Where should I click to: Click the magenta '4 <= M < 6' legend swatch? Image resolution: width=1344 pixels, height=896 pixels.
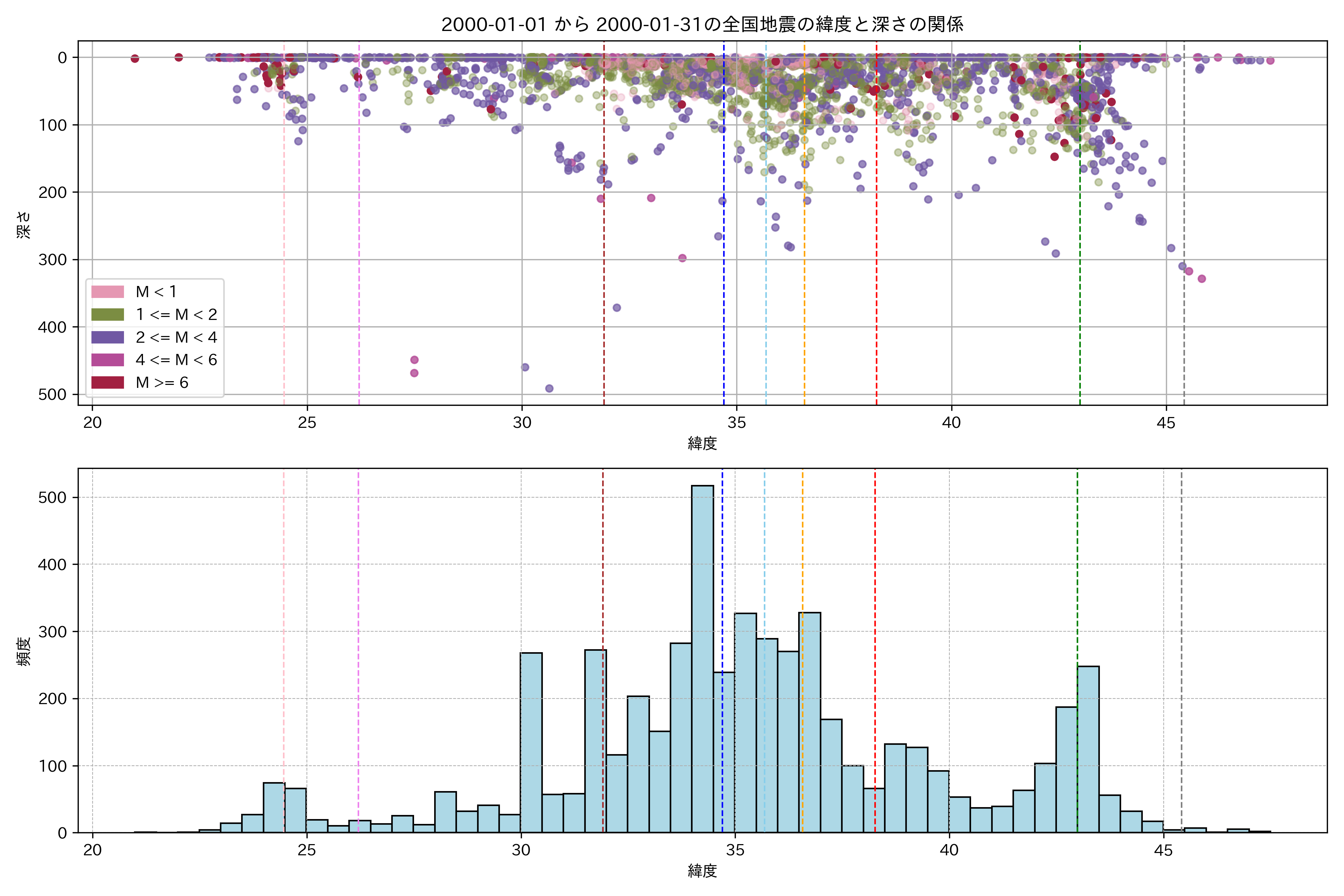coord(108,360)
